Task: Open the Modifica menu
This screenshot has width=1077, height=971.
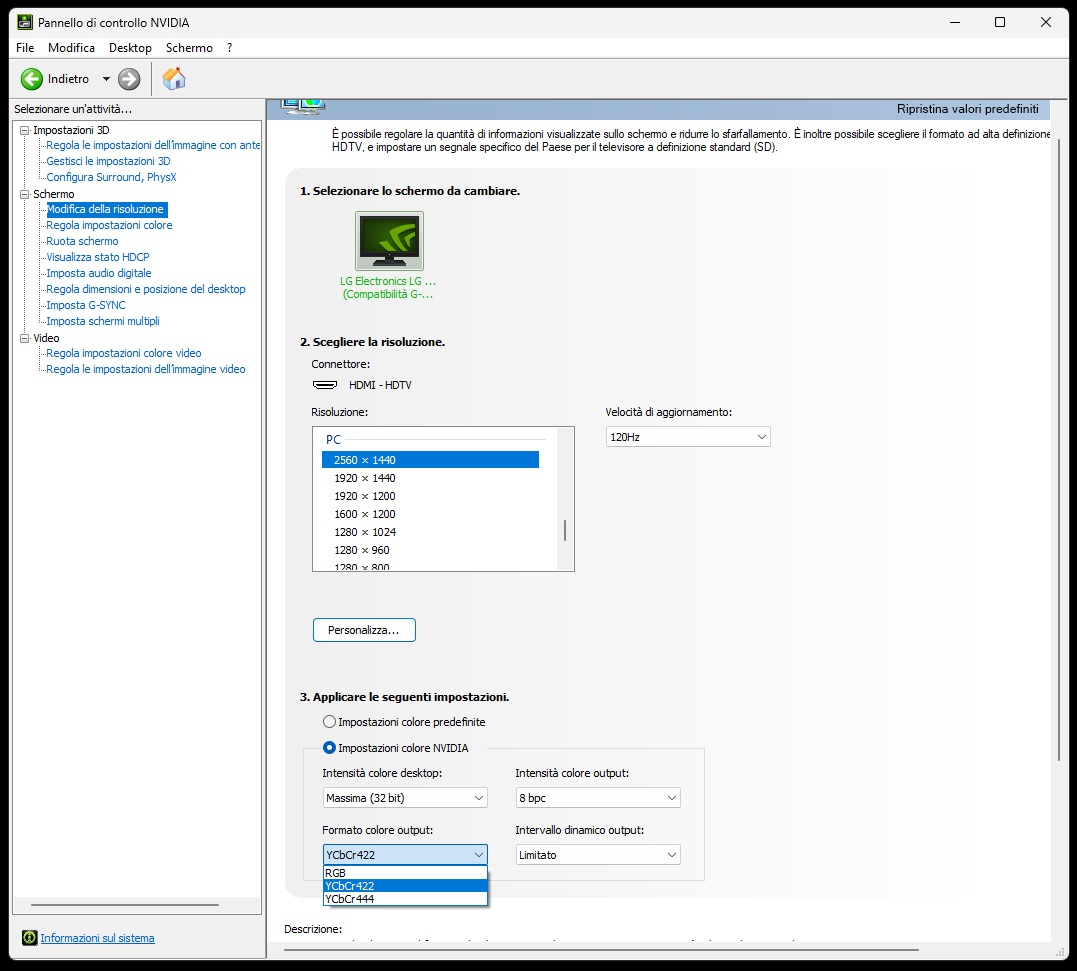Action: tap(71, 47)
